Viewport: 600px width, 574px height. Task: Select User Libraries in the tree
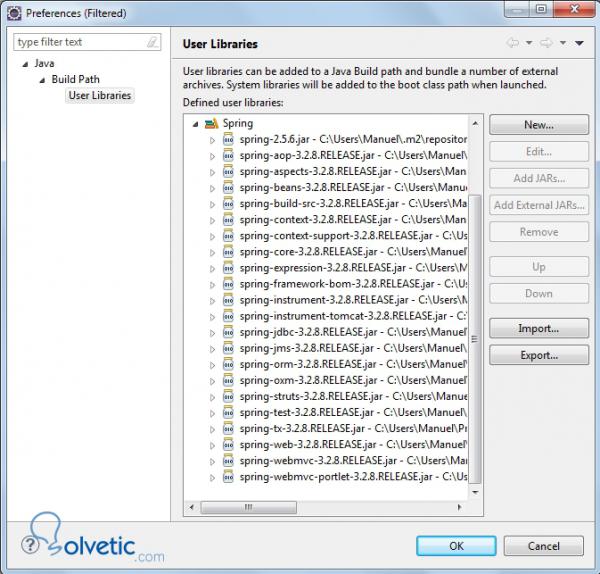pyautogui.click(x=99, y=95)
